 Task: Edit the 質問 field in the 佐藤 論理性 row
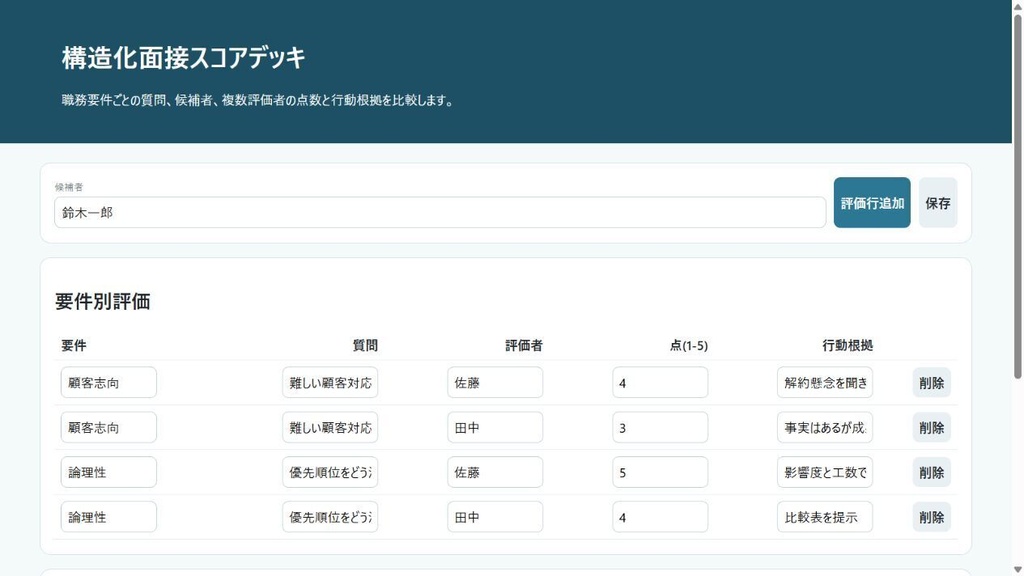click(330, 472)
